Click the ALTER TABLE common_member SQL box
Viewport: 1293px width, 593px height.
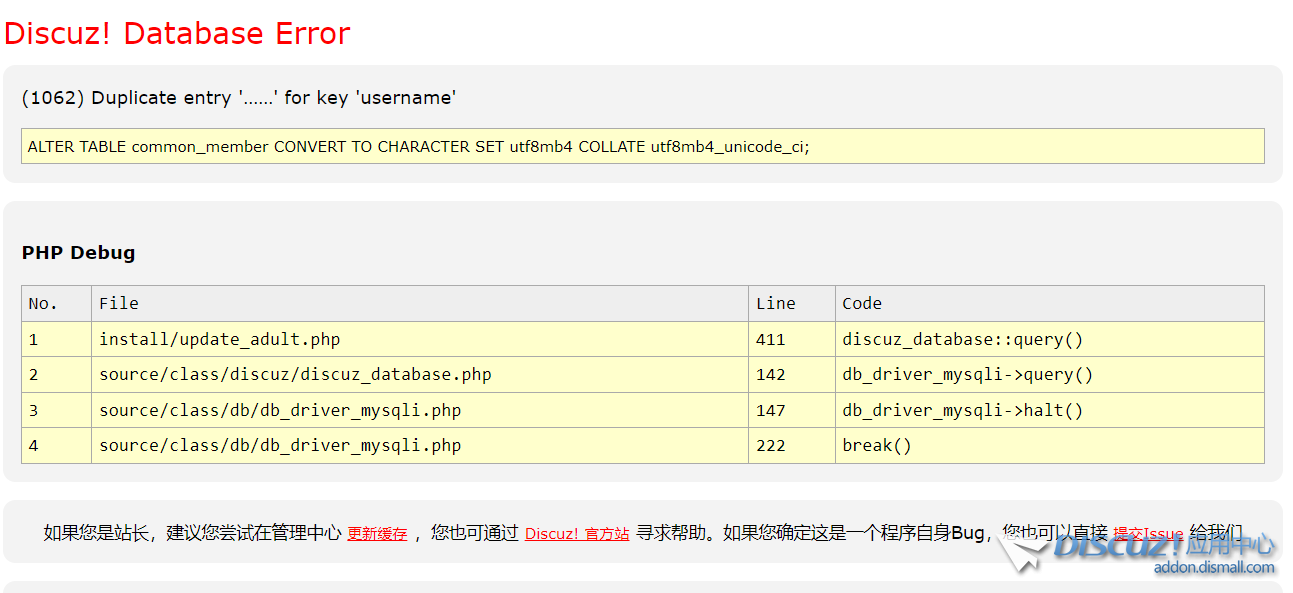(642, 146)
